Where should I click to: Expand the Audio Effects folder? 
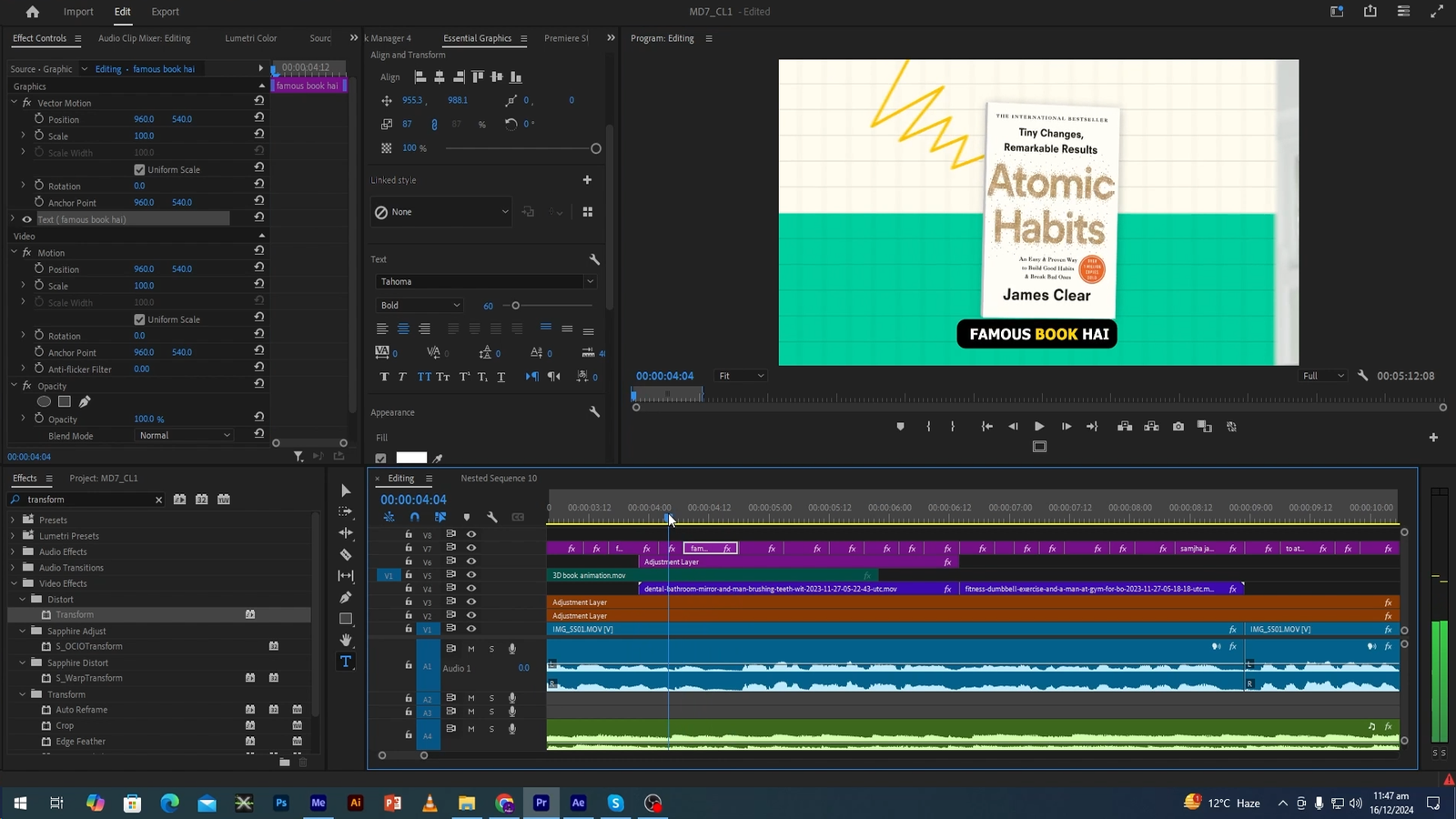13,552
